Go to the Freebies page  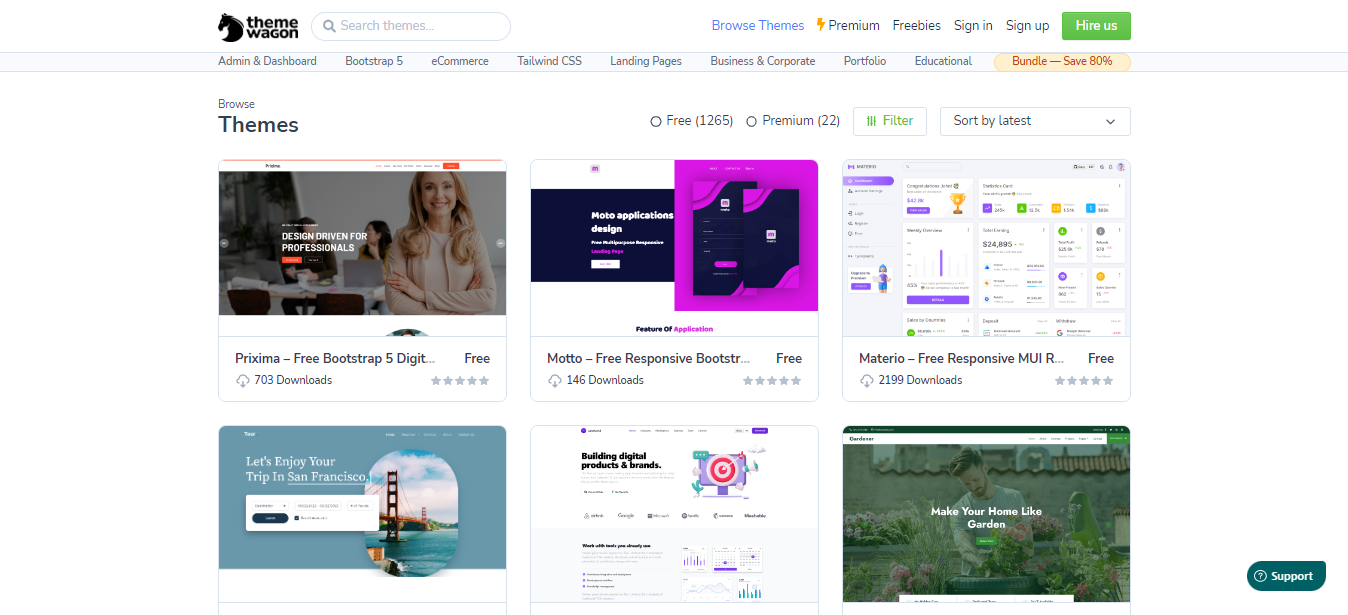(916, 26)
